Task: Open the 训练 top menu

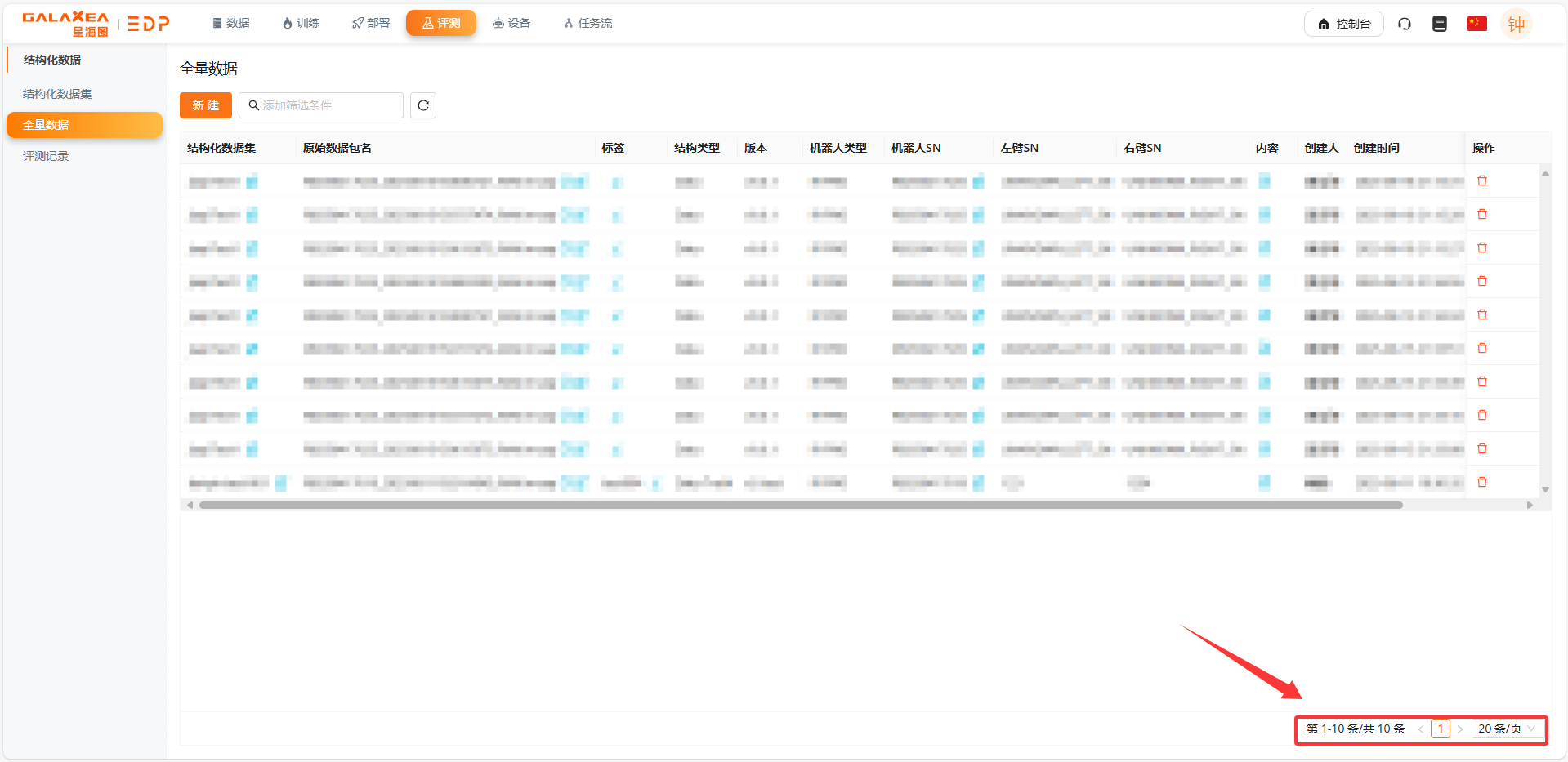Action: 301,23
